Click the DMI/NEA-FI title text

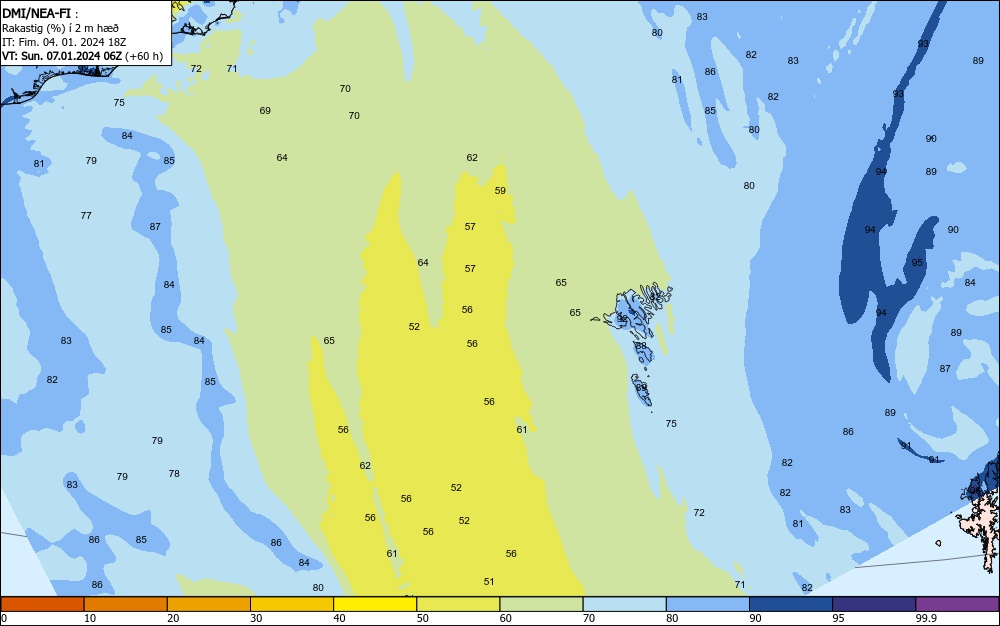pos(36,14)
